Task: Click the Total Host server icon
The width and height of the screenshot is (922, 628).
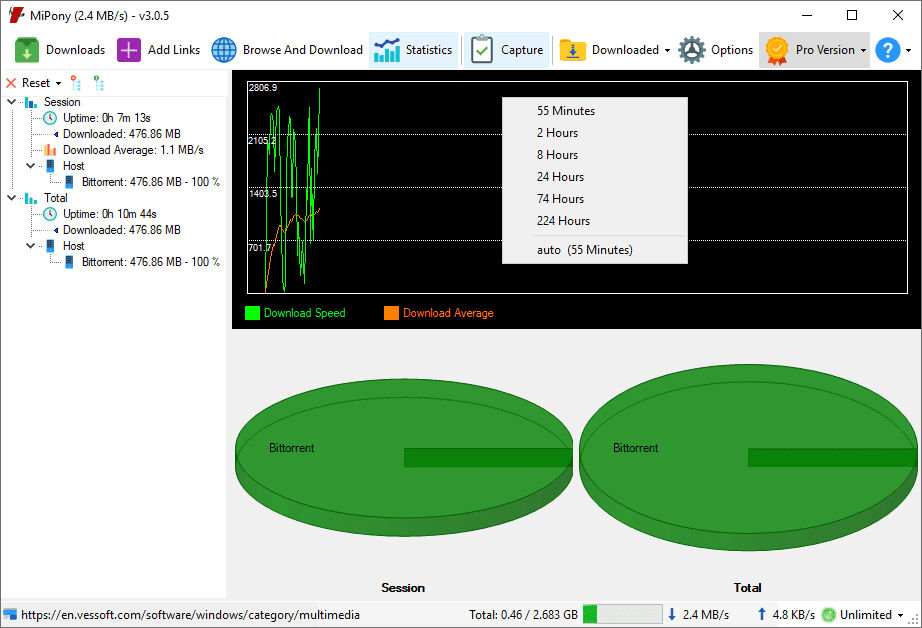Action: point(51,246)
